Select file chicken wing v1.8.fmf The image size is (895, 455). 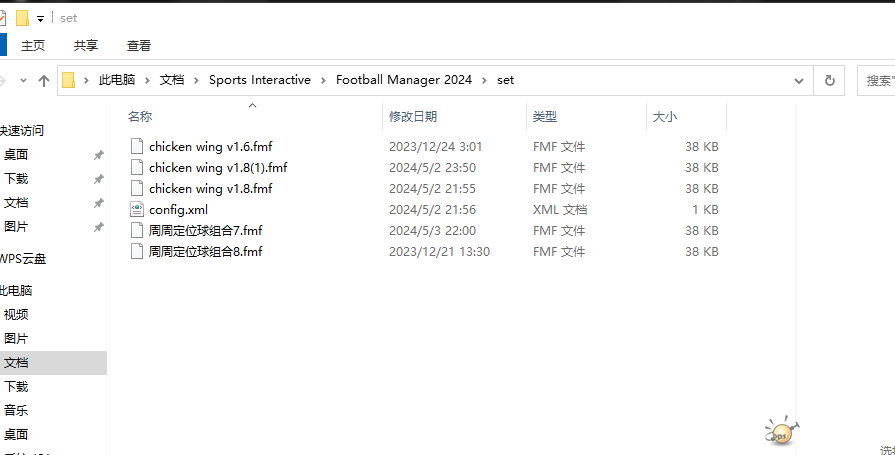pos(211,189)
